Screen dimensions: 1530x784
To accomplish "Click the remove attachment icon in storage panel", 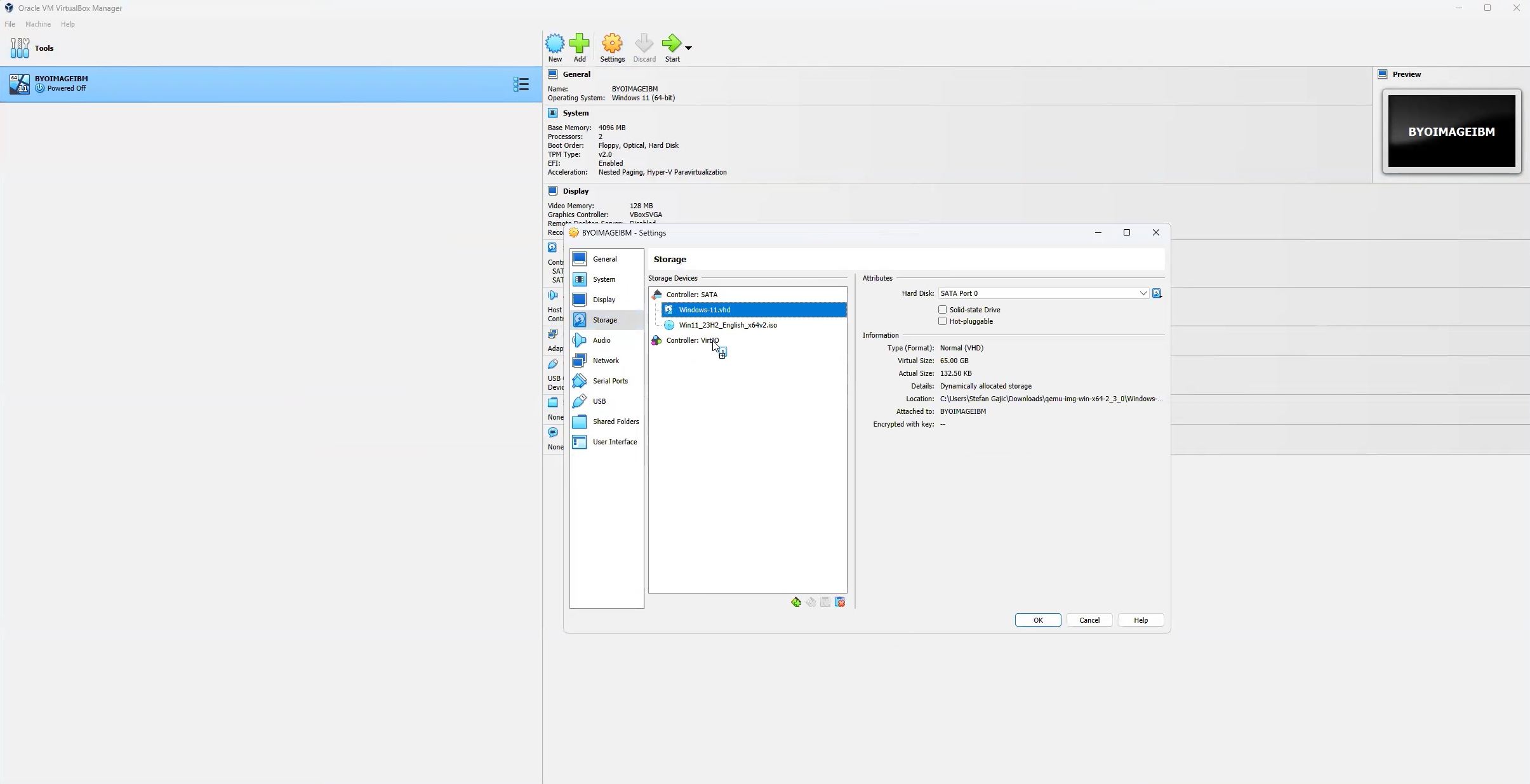I will point(840,602).
